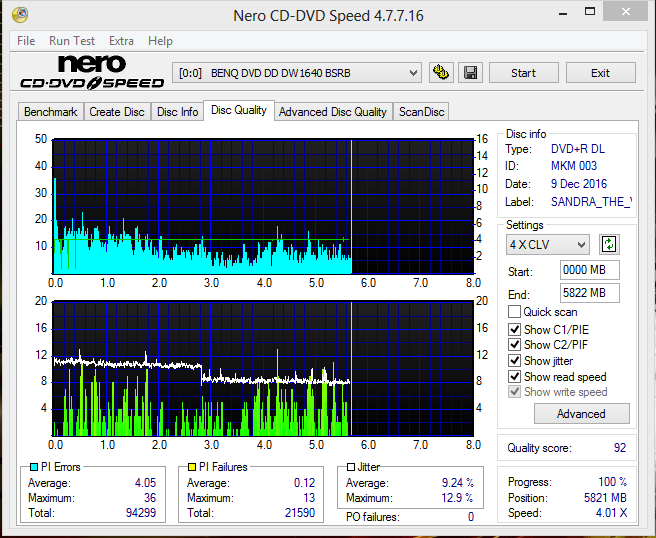Open the Extra menu
Viewport: 656px width, 538px height.
(x=121, y=41)
